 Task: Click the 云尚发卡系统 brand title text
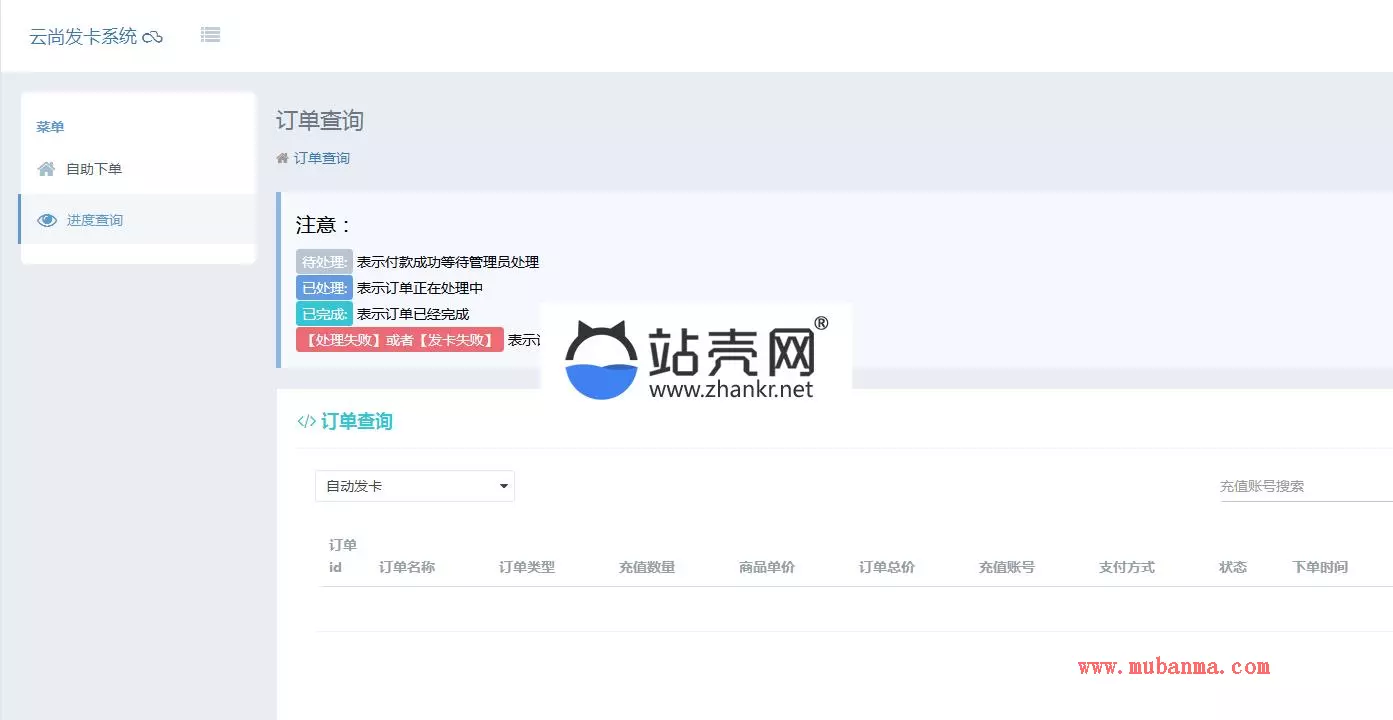coord(83,37)
